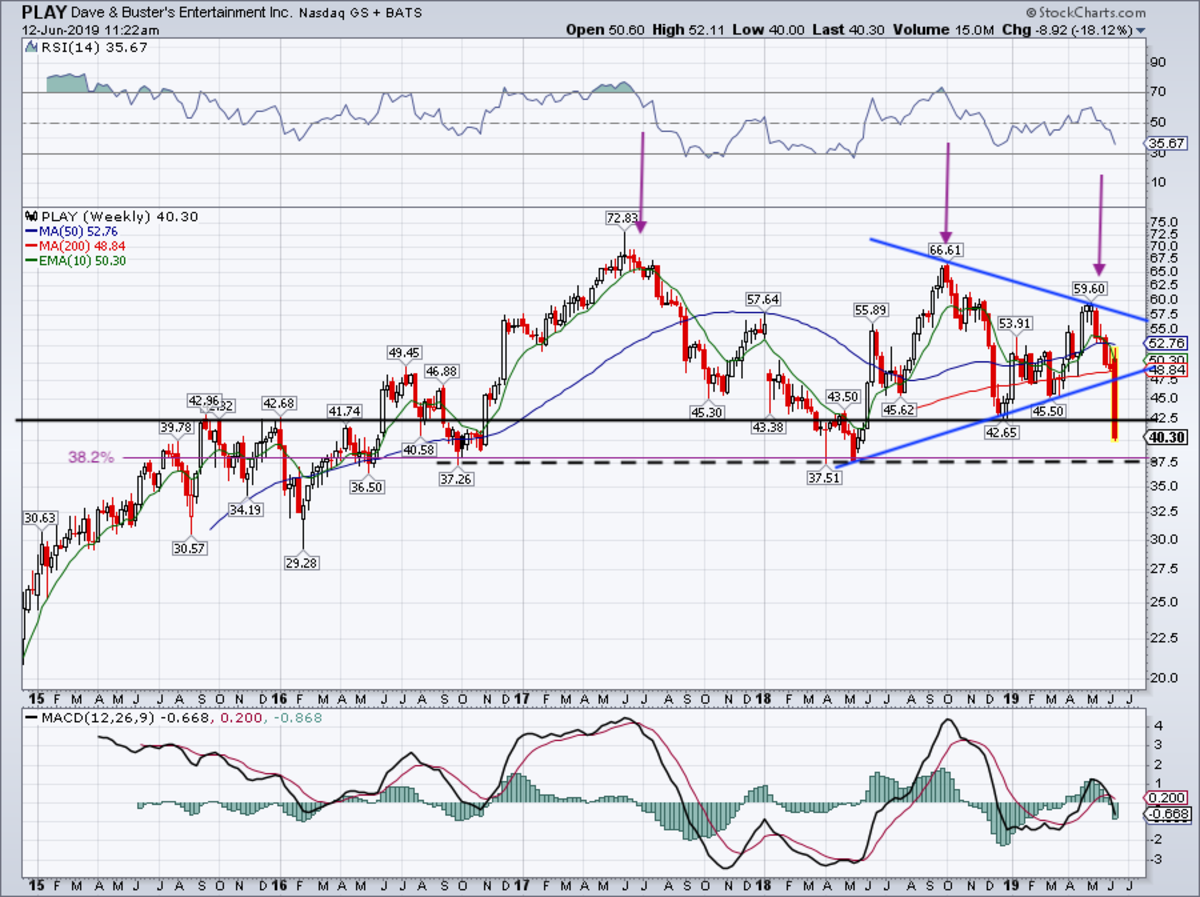1200x897 pixels.
Task: Click the blue dropdown arrow after Chg value
Action: click(1141, 30)
